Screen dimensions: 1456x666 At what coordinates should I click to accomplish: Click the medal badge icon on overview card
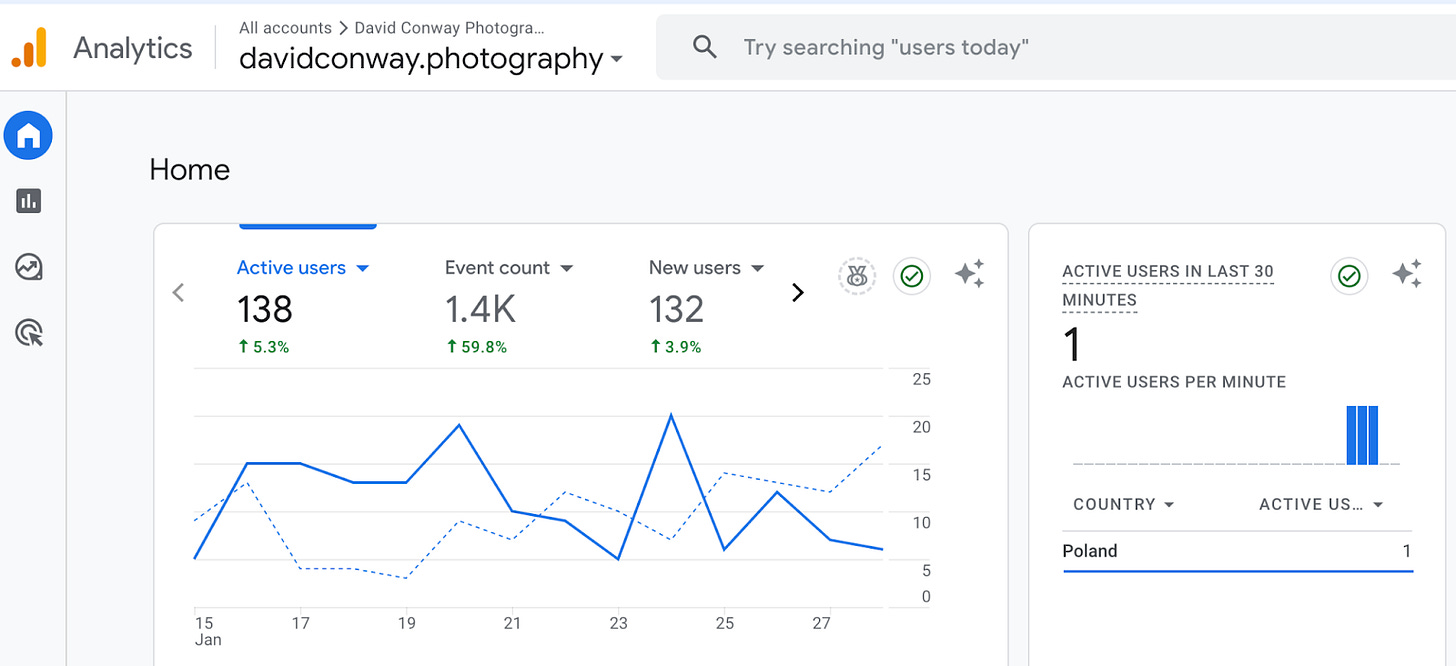coord(857,276)
